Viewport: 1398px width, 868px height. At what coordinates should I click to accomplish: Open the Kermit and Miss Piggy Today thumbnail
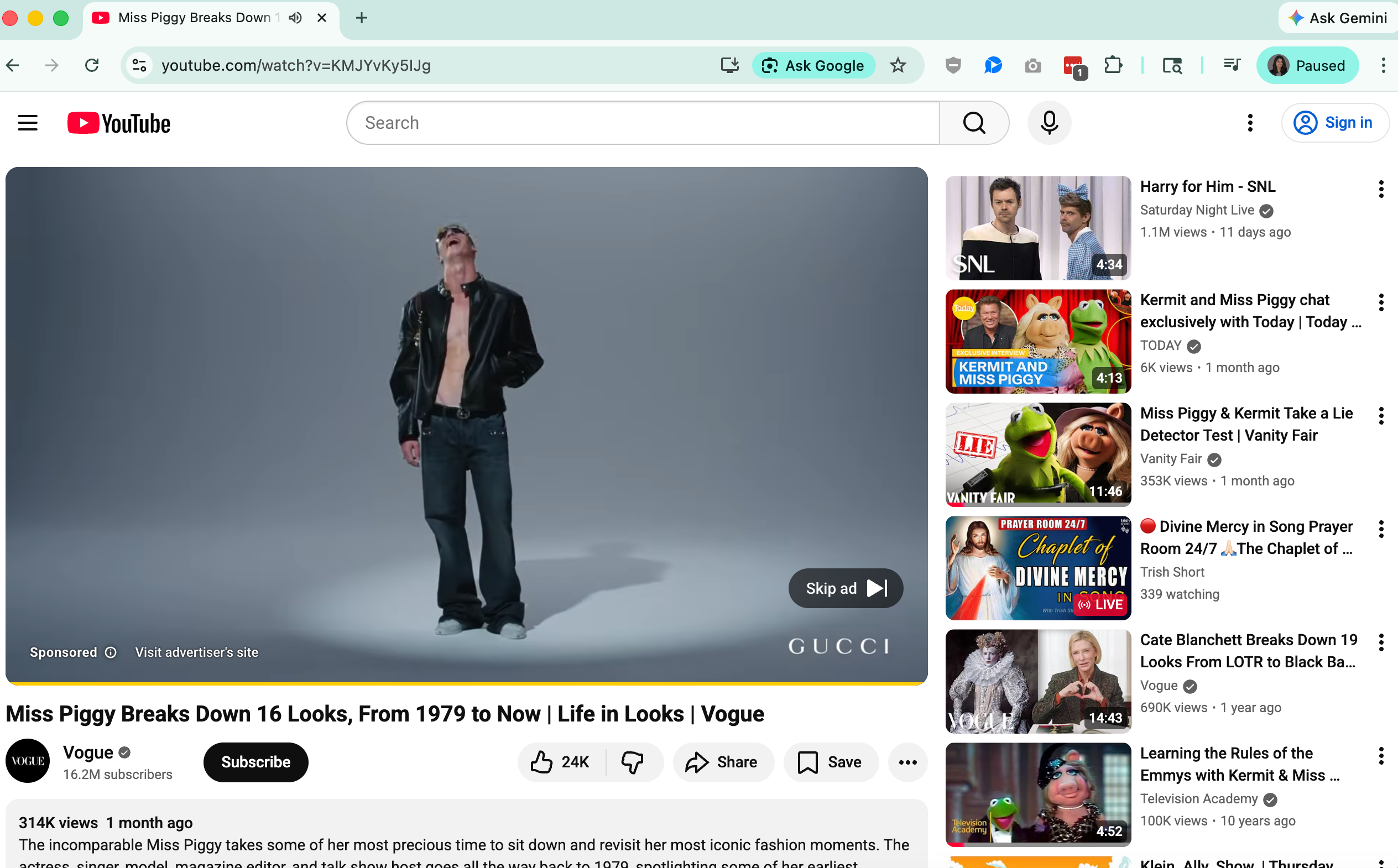click(1037, 341)
